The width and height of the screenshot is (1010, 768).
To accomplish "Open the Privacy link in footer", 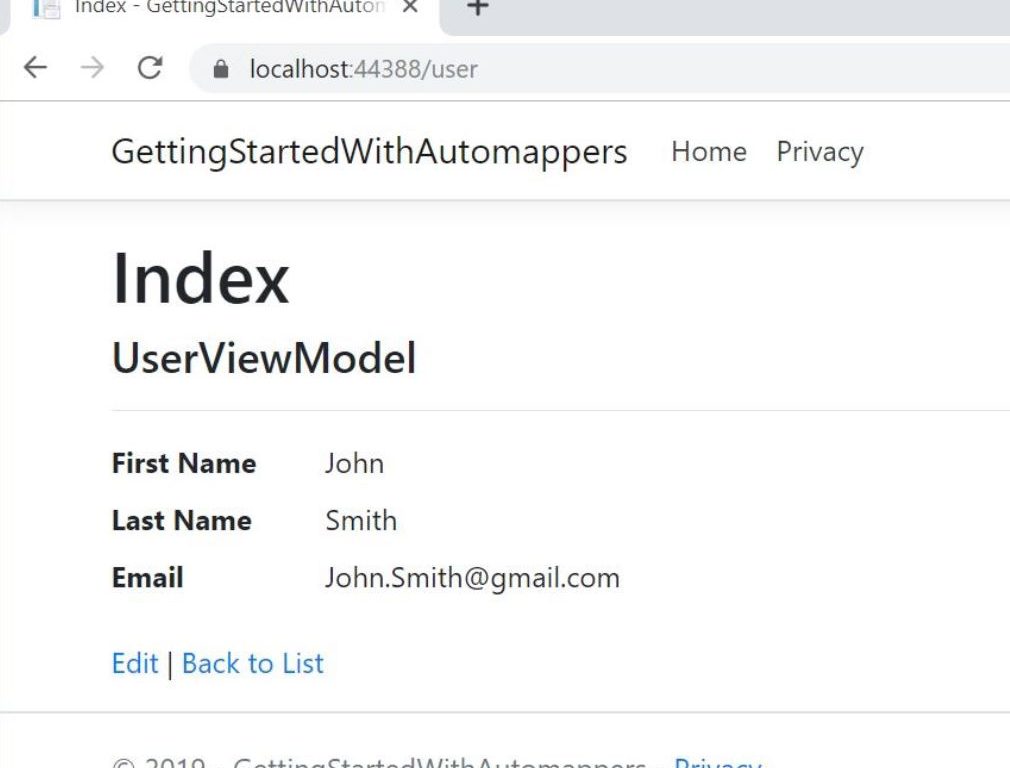I will tap(717, 762).
